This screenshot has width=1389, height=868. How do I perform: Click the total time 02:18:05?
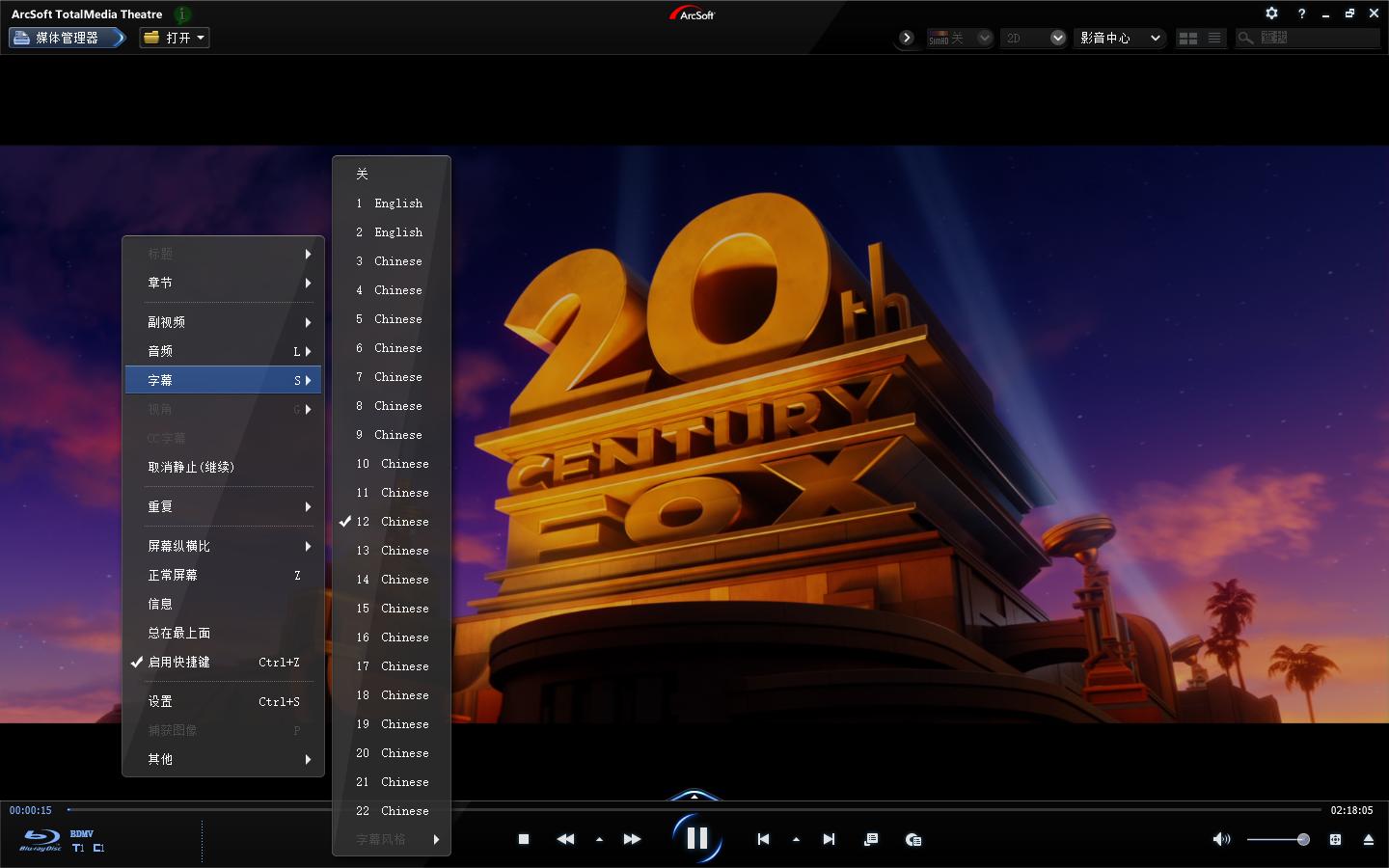coord(1351,810)
